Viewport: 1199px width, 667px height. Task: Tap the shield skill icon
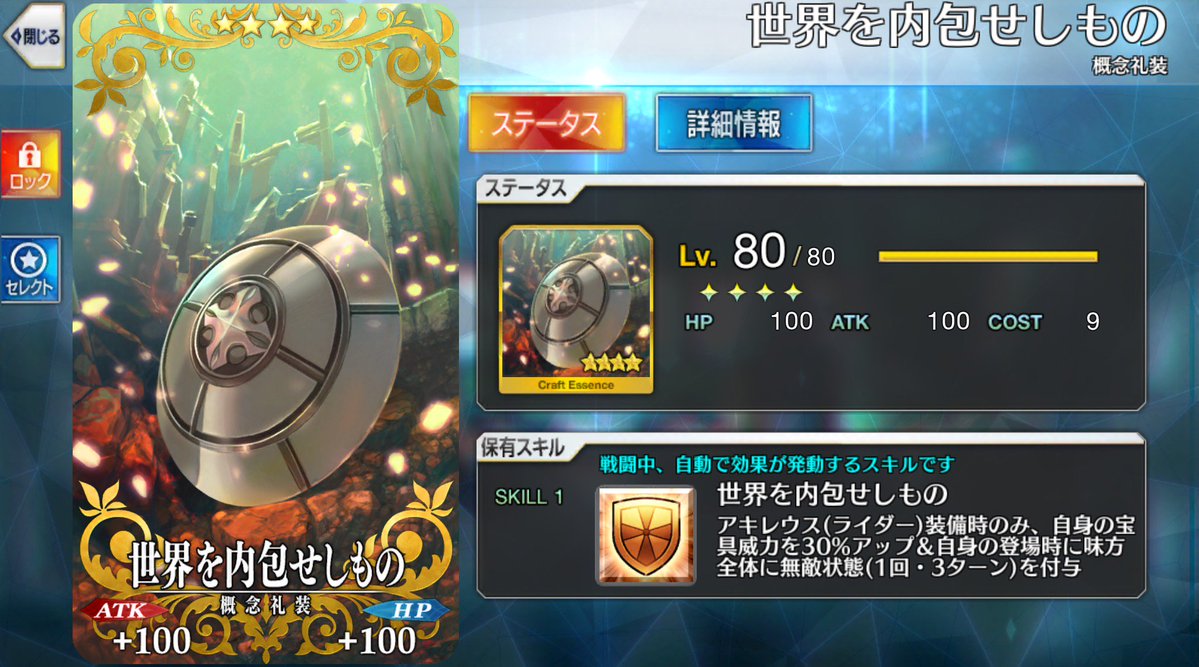pos(646,535)
